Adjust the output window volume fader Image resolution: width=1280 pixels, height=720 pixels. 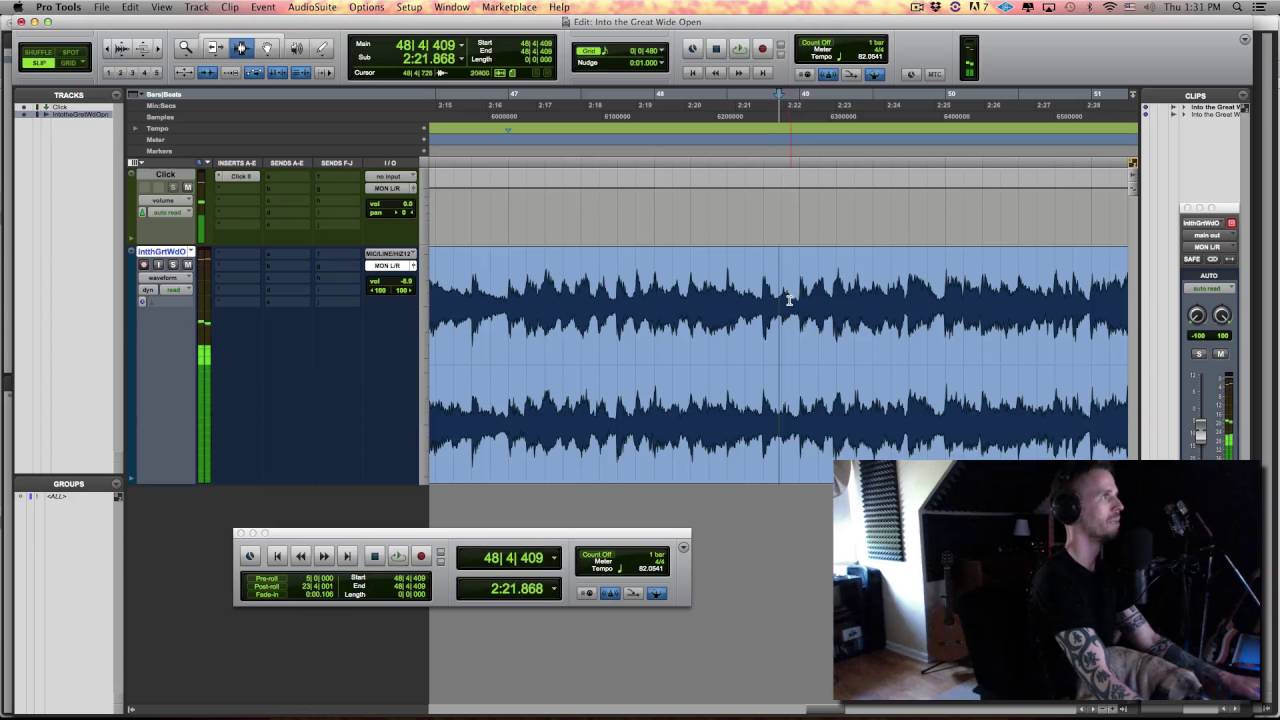click(1201, 432)
